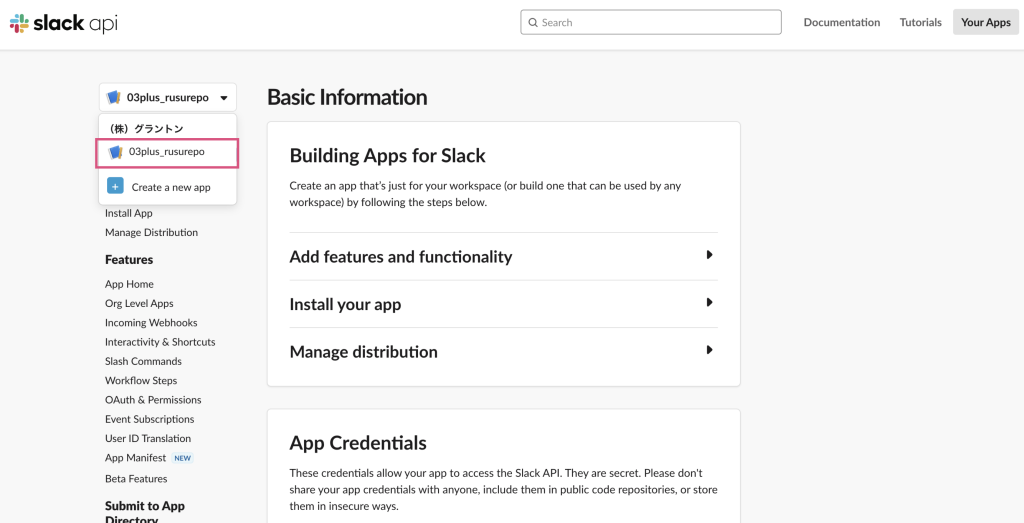This screenshot has height=523, width=1024.
Task: Go to Tutorials in top navigation
Action: pos(920,22)
